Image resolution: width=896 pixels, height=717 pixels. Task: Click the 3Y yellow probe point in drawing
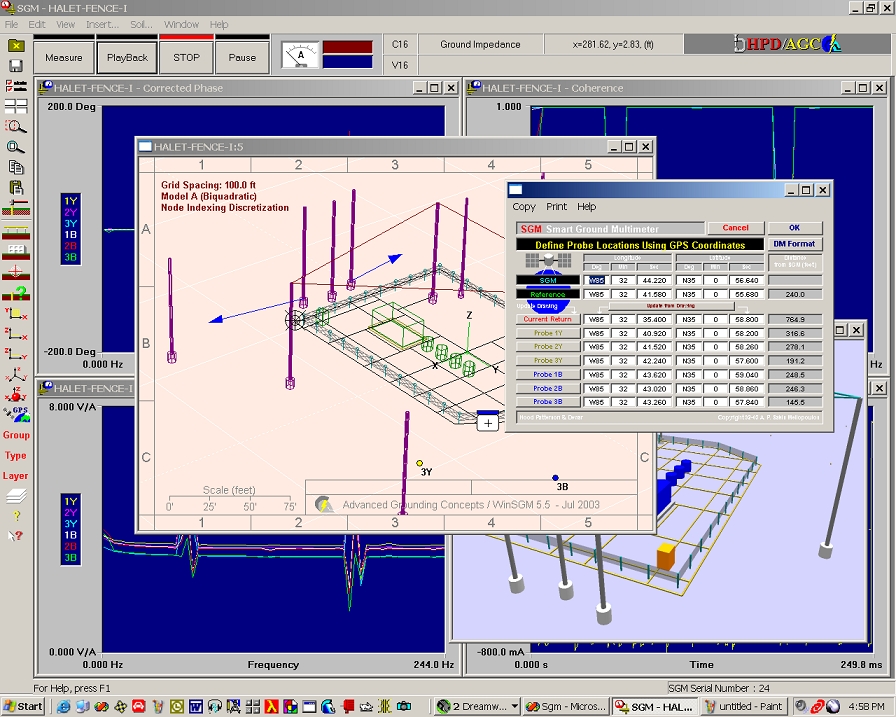pyautogui.click(x=419, y=463)
